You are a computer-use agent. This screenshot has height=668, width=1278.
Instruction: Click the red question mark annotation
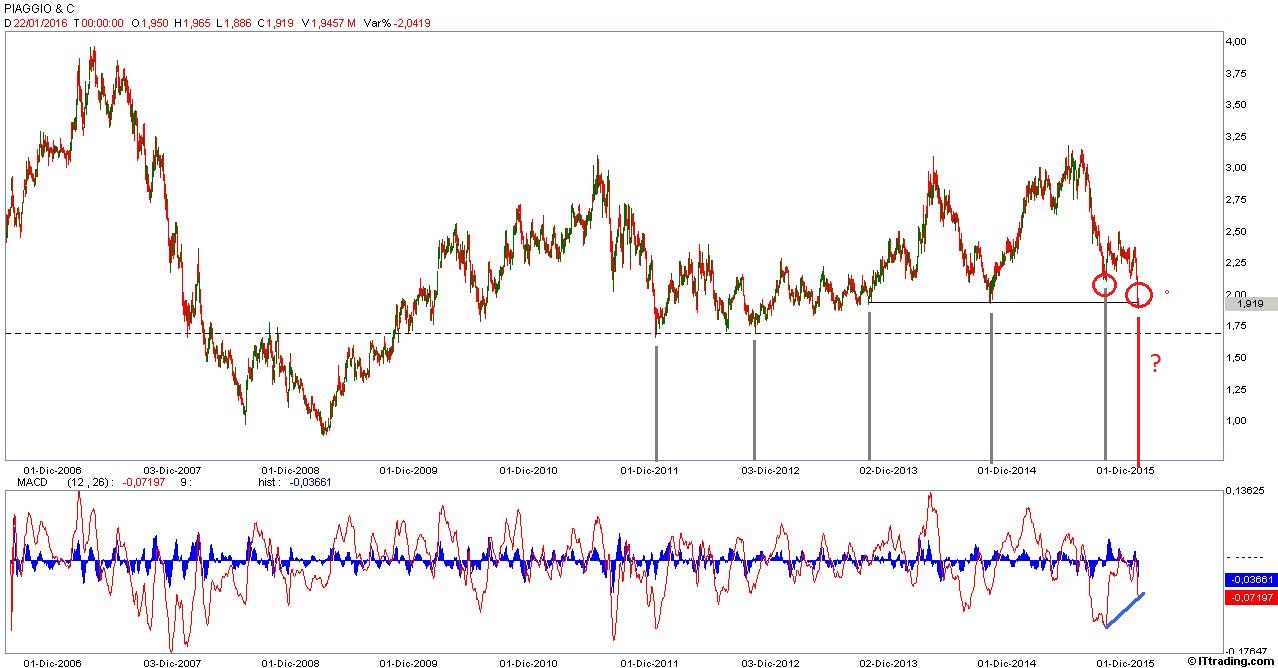tap(1155, 364)
